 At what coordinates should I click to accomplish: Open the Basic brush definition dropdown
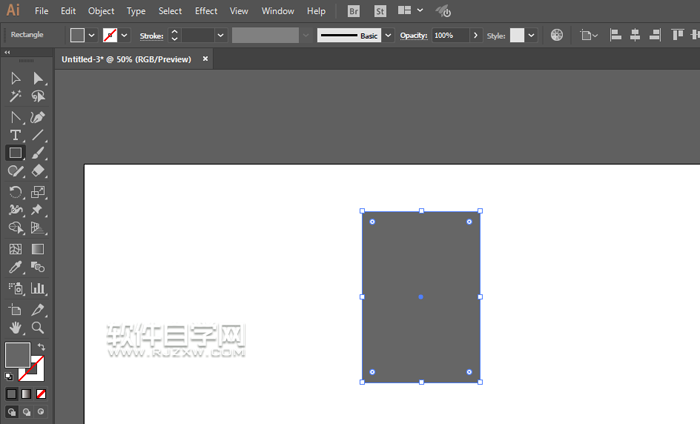[388, 35]
